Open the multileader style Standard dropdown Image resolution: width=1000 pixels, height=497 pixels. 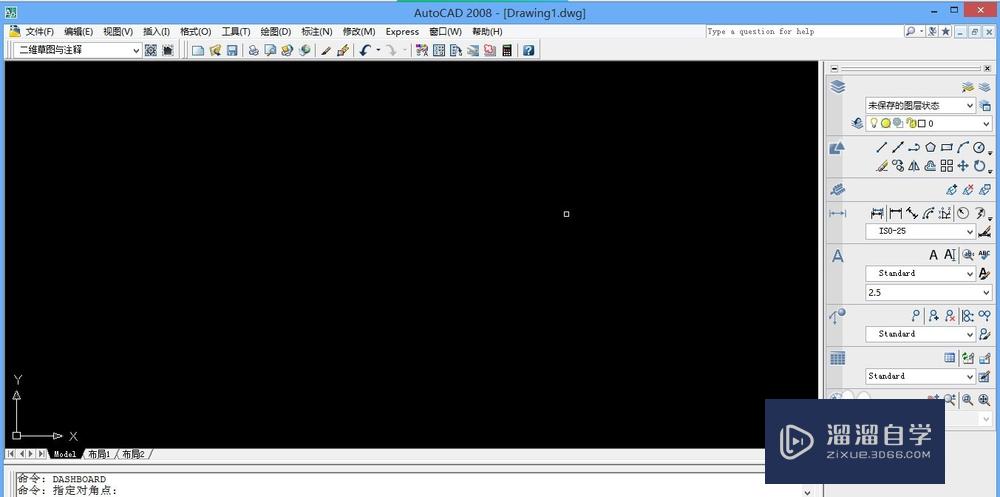920,334
